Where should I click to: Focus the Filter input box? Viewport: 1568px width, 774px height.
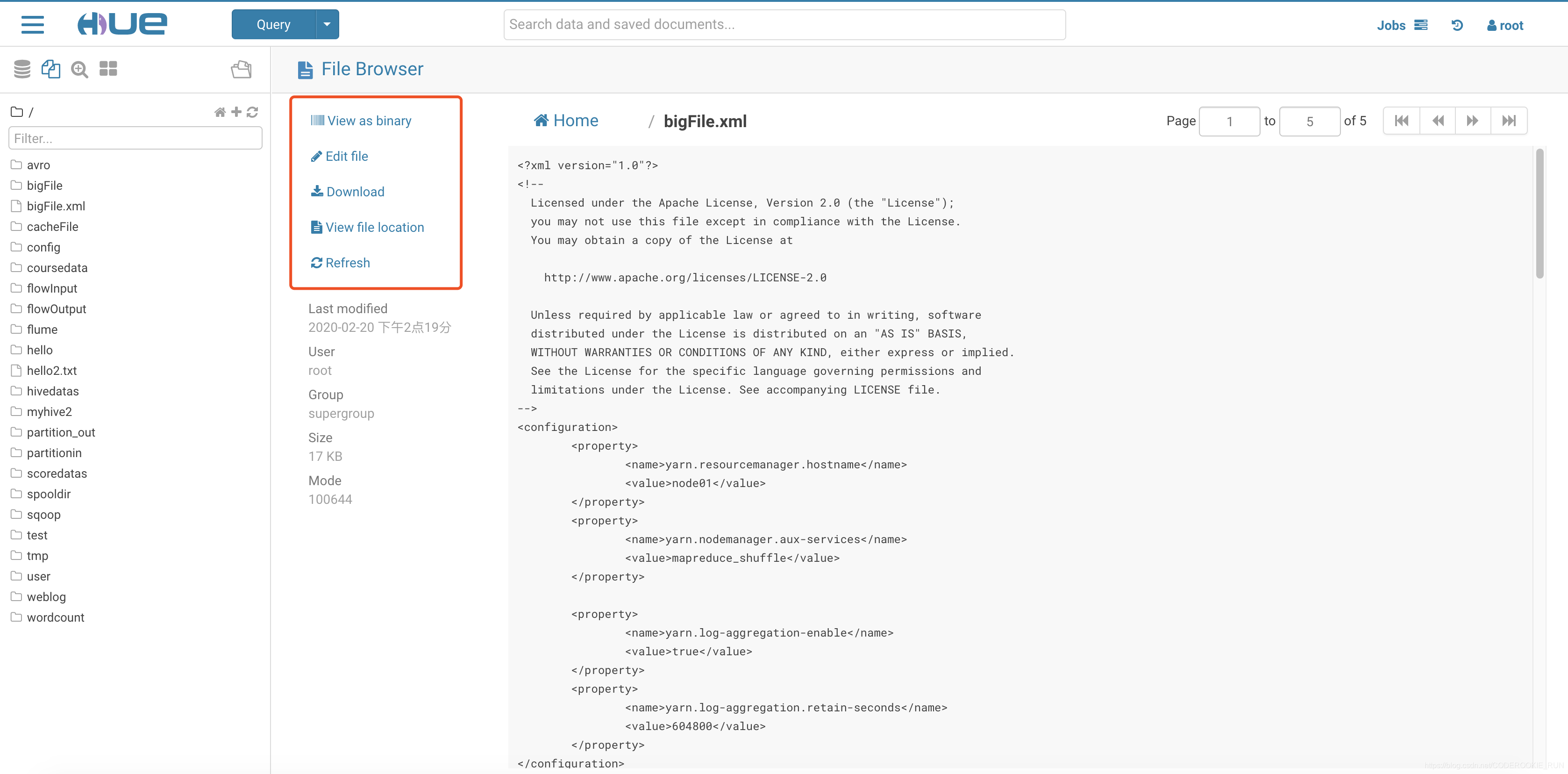click(135, 138)
